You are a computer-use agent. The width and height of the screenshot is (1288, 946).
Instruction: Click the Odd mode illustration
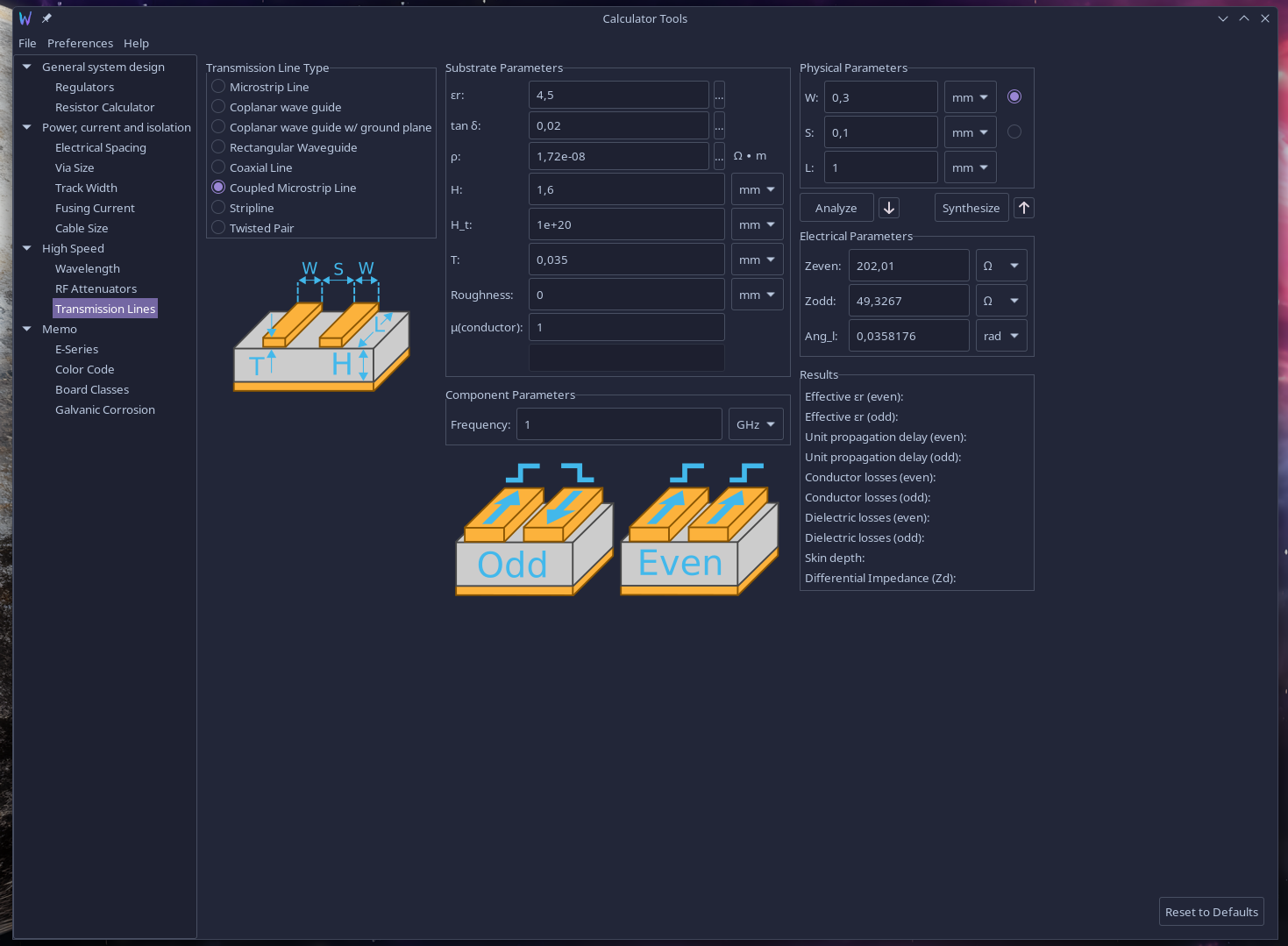(533, 530)
